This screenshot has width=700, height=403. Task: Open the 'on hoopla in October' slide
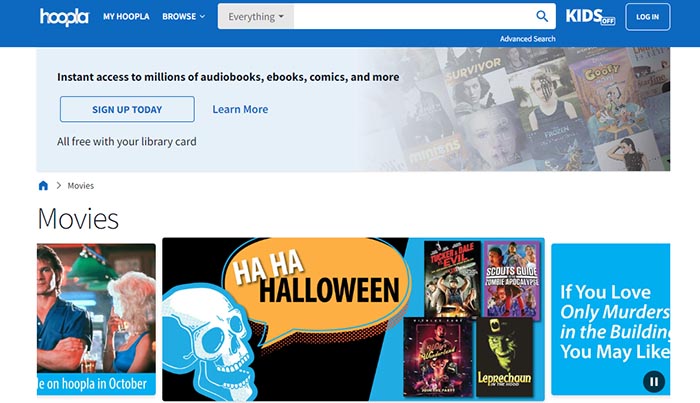point(96,320)
